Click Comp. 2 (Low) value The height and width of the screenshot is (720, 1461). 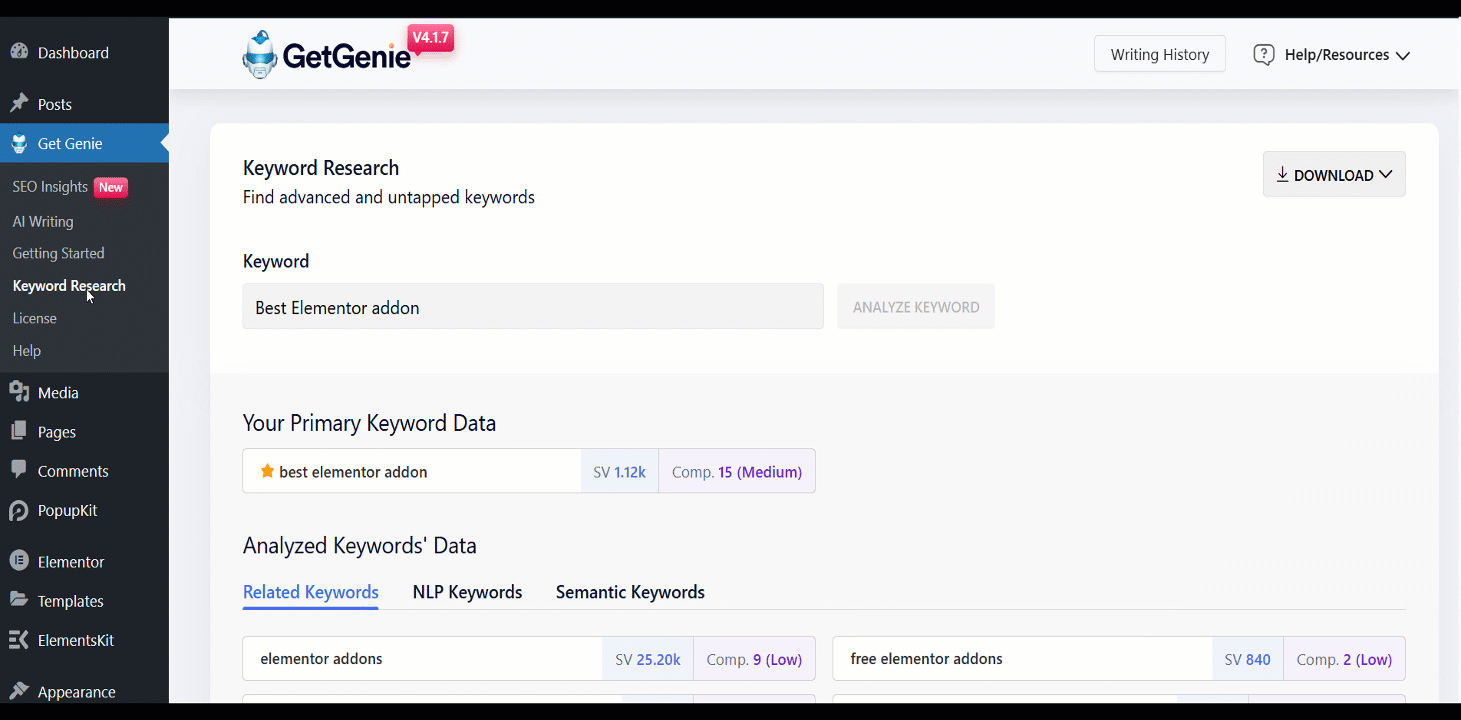1344,659
